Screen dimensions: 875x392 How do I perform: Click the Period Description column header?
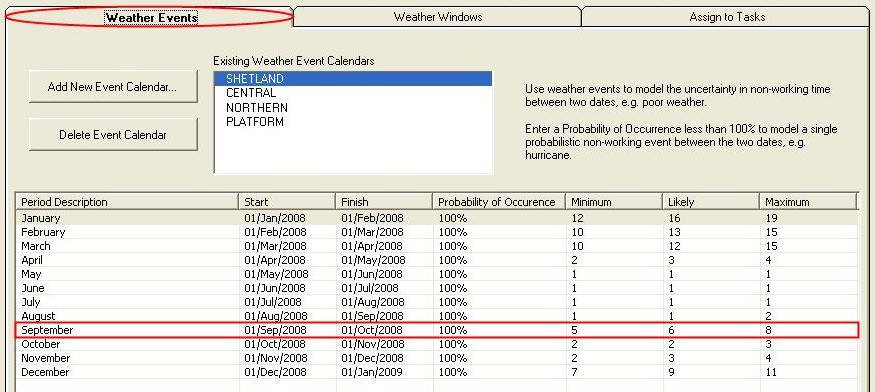tap(127, 202)
